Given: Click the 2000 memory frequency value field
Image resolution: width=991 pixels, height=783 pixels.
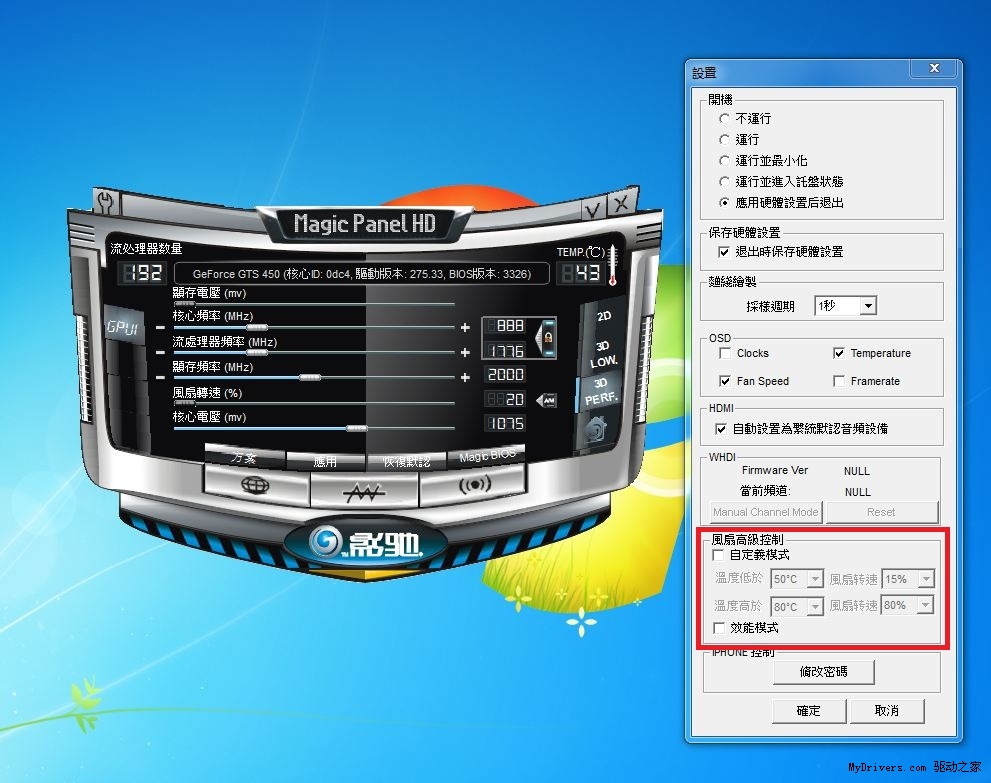Looking at the screenshot, I should click(x=505, y=375).
